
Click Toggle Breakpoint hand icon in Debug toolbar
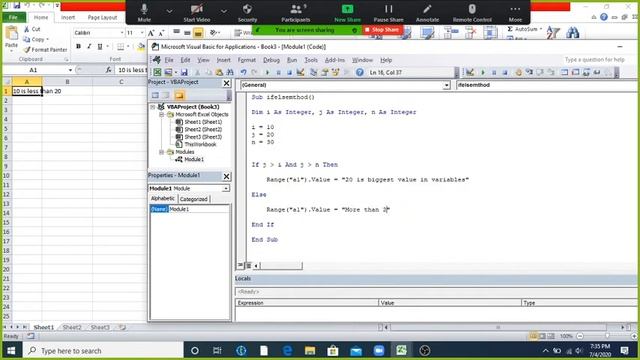point(518,72)
